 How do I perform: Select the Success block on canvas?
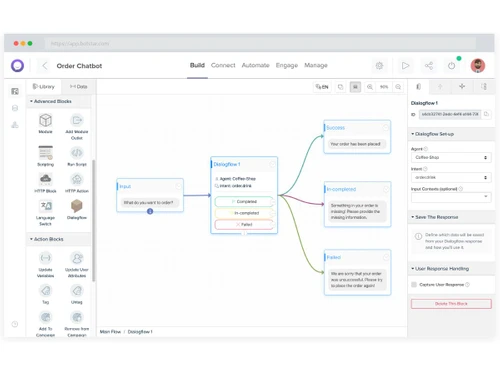[357, 137]
